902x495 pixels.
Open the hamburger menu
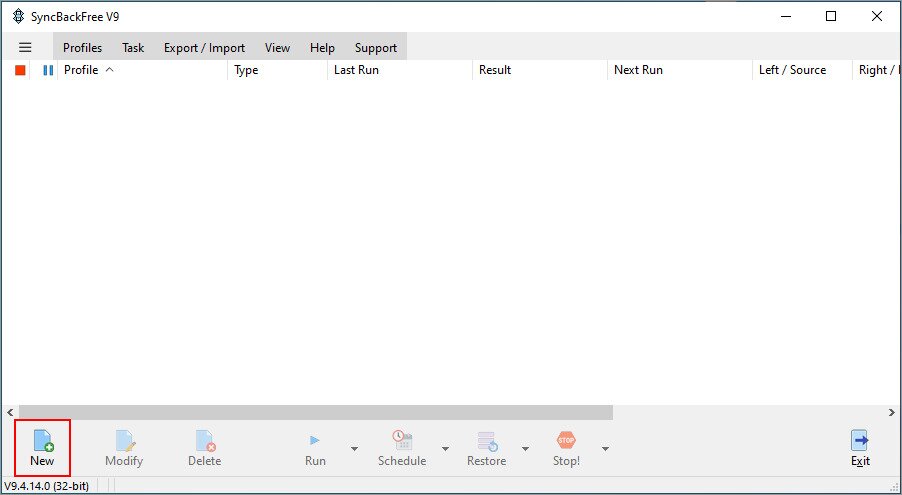pyautogui.click(x=25, y=48)
